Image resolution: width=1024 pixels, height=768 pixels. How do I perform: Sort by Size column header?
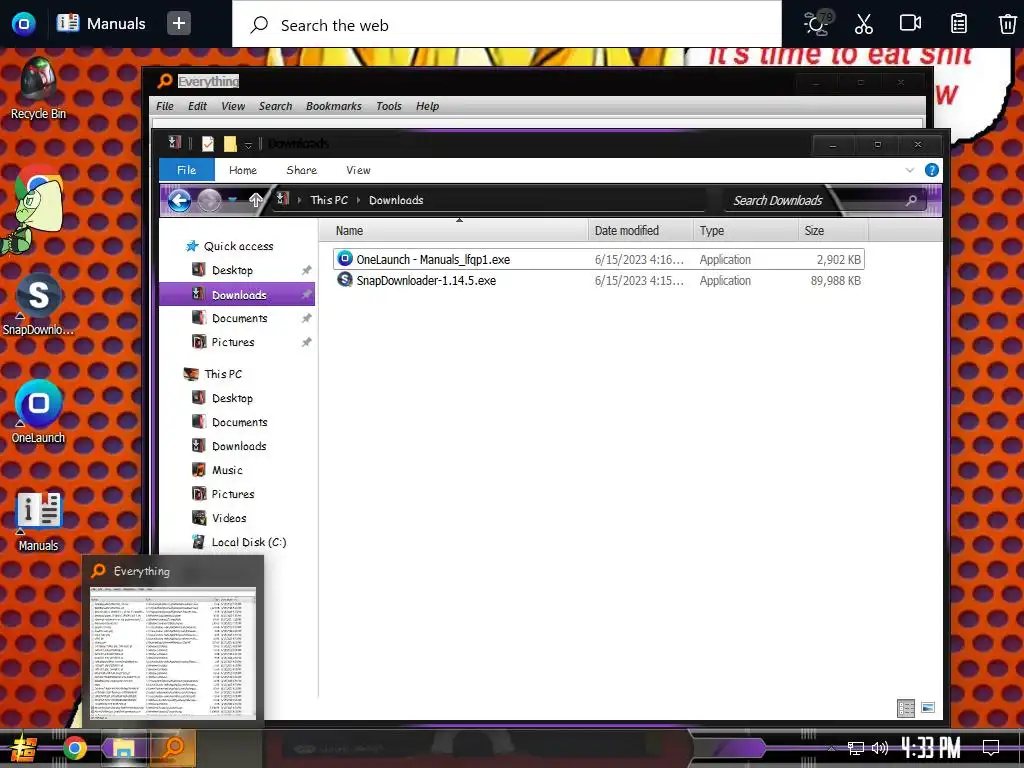pyautogui.click(x=833, y=231)
